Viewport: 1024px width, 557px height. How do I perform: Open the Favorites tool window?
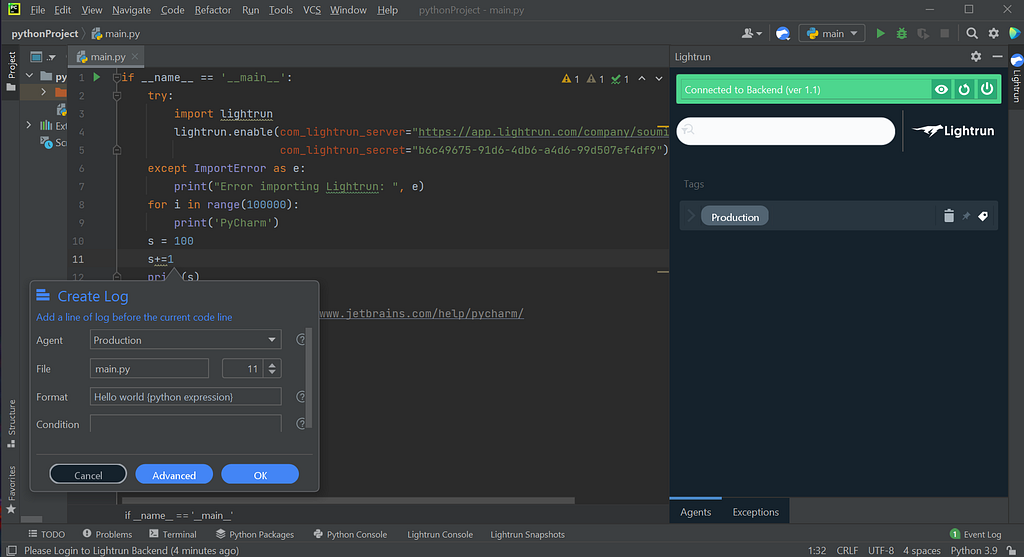click(11, 489)
